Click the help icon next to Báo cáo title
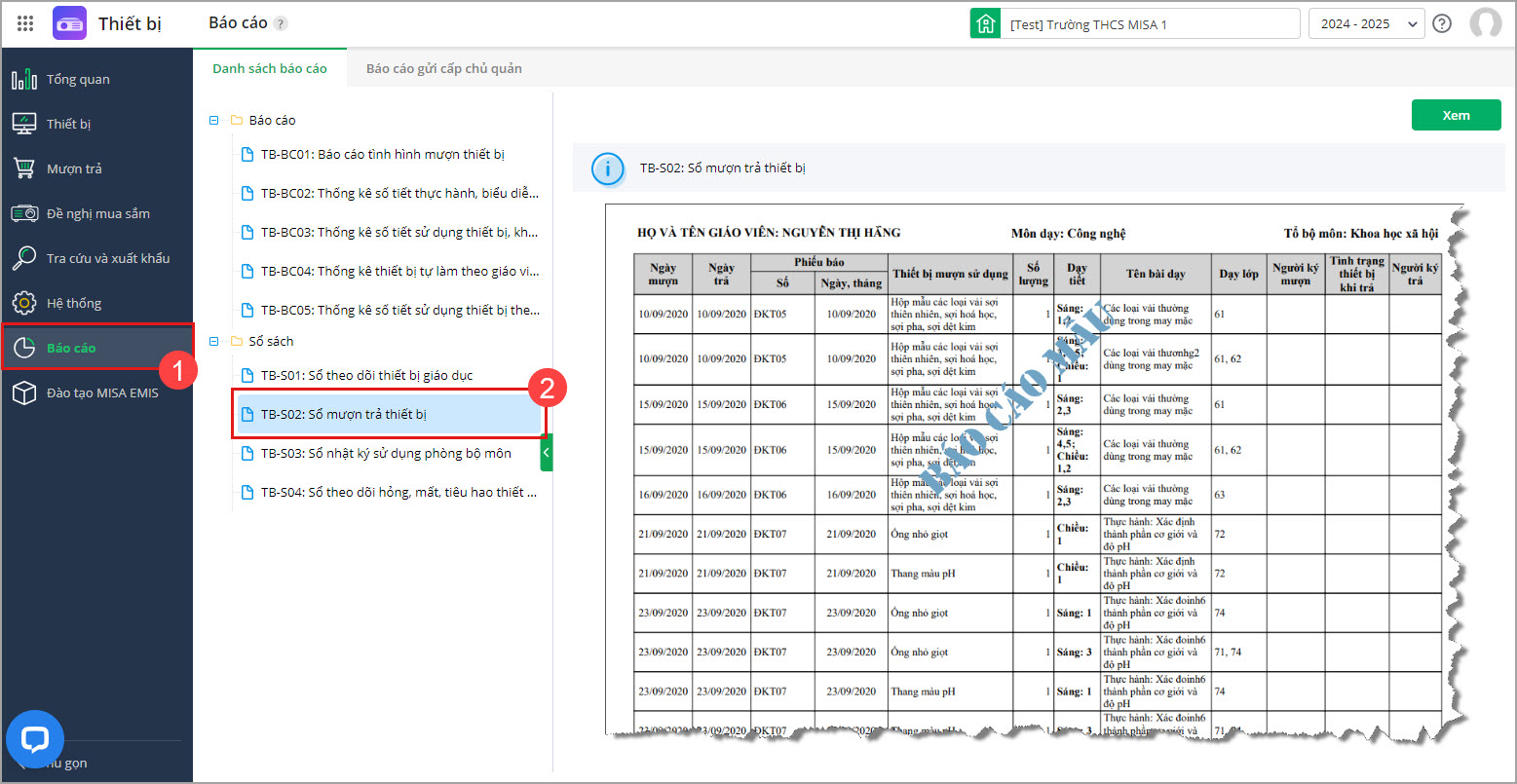 (x=281, y=24)
